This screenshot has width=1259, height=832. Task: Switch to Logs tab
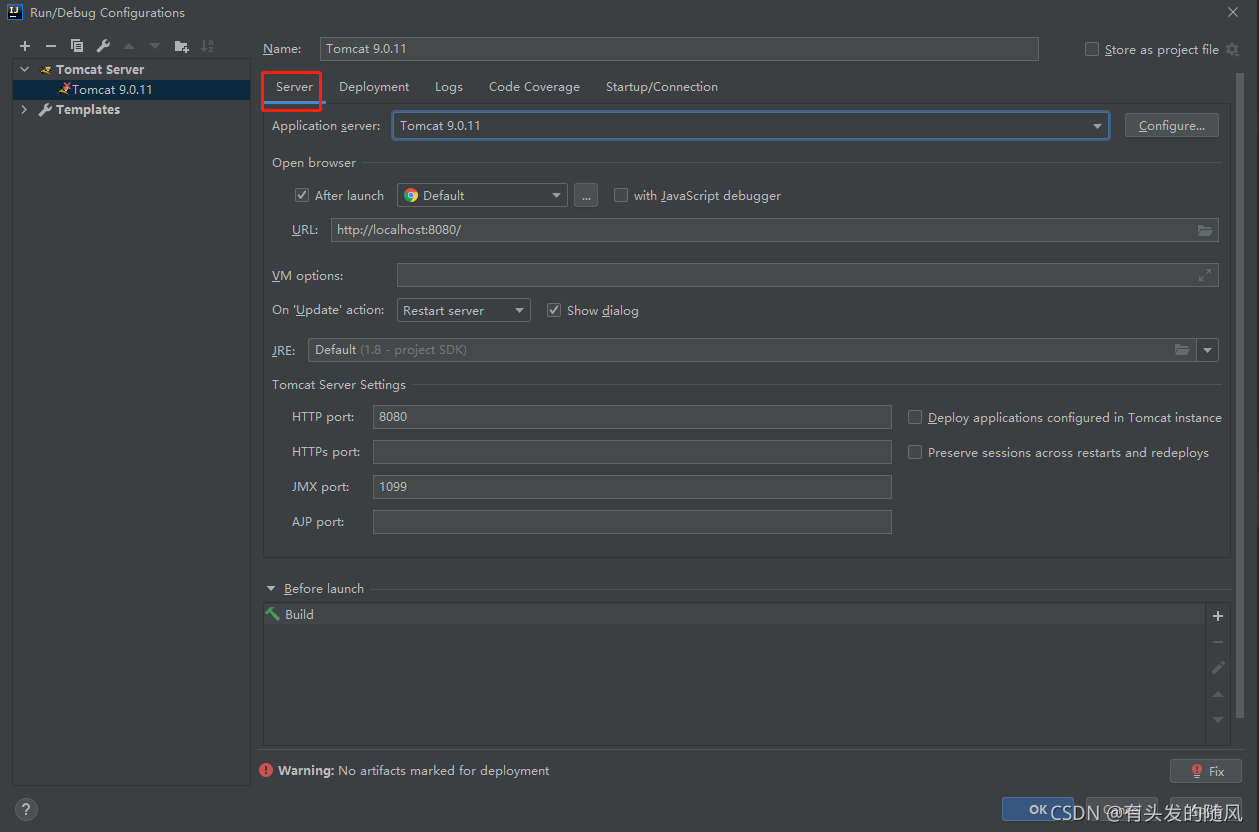(x=449, y=87)
